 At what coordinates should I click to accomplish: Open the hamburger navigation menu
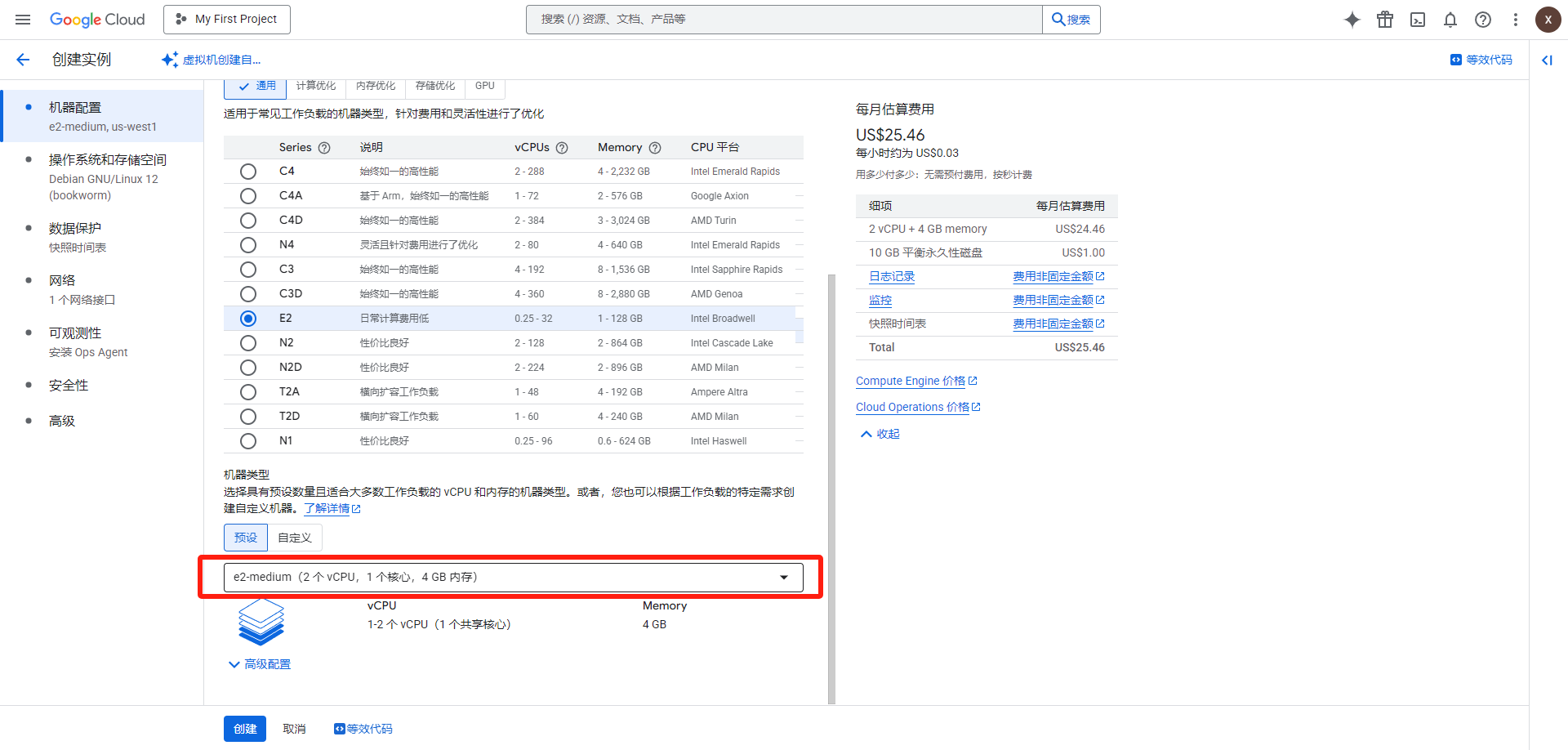pyautogui.click(x=23, y=20)
